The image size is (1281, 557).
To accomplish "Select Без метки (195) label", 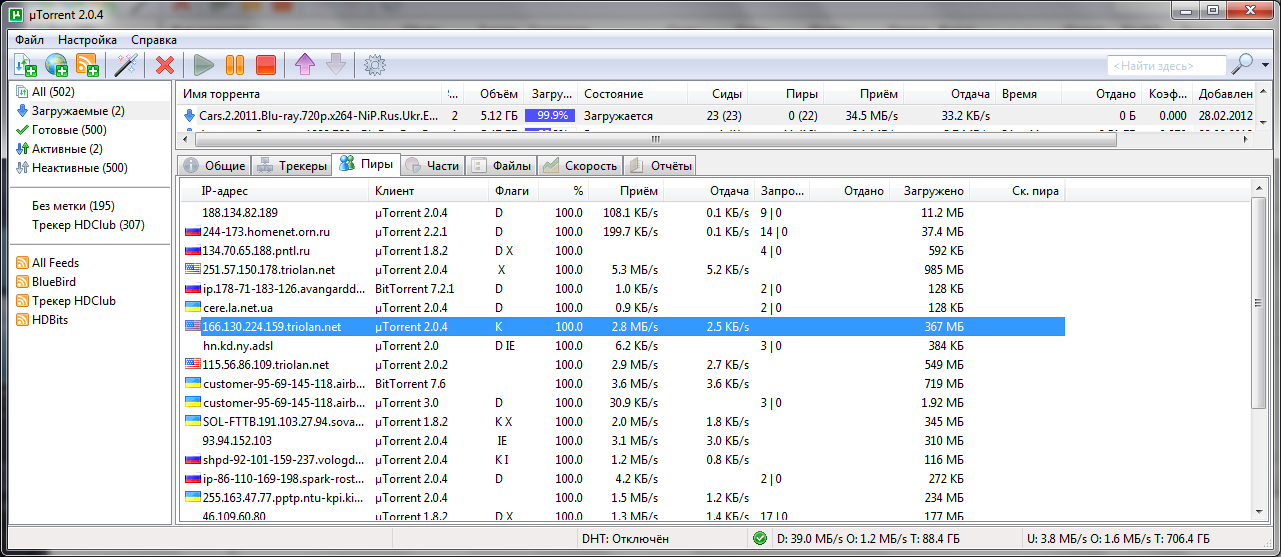I will pyautogui.click(x=72, y=206).
